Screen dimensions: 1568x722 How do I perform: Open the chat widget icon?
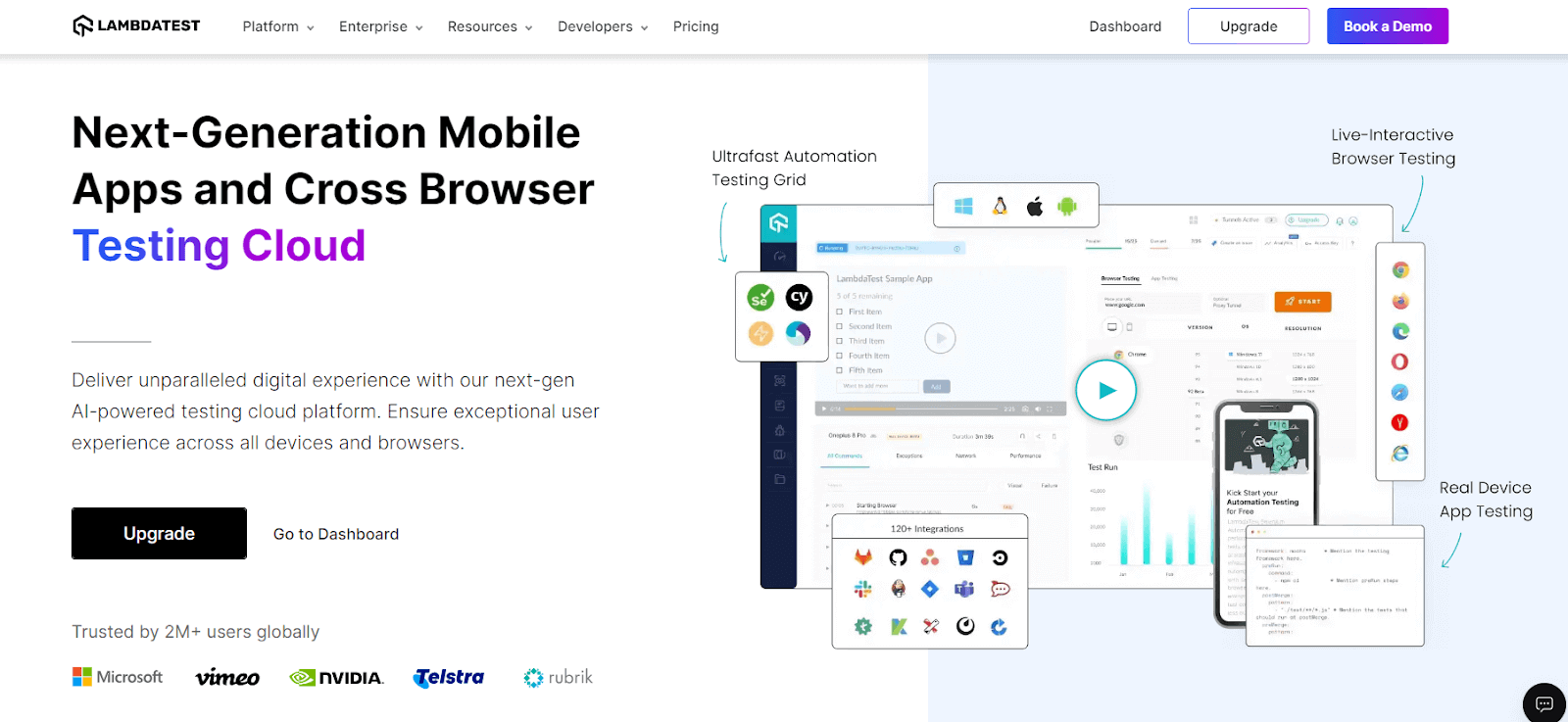pyautogui.click(x=1544, y=702)
